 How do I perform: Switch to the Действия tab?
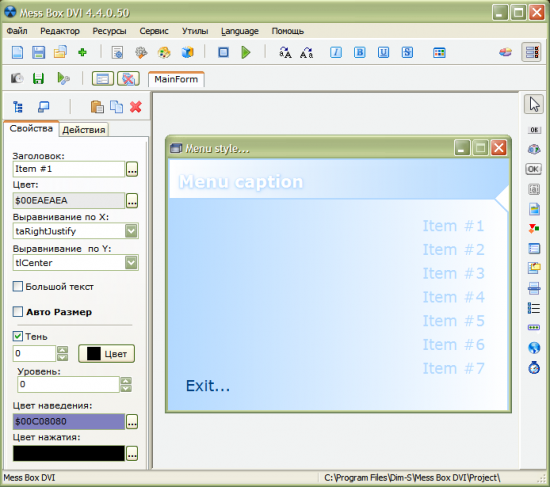83,130
